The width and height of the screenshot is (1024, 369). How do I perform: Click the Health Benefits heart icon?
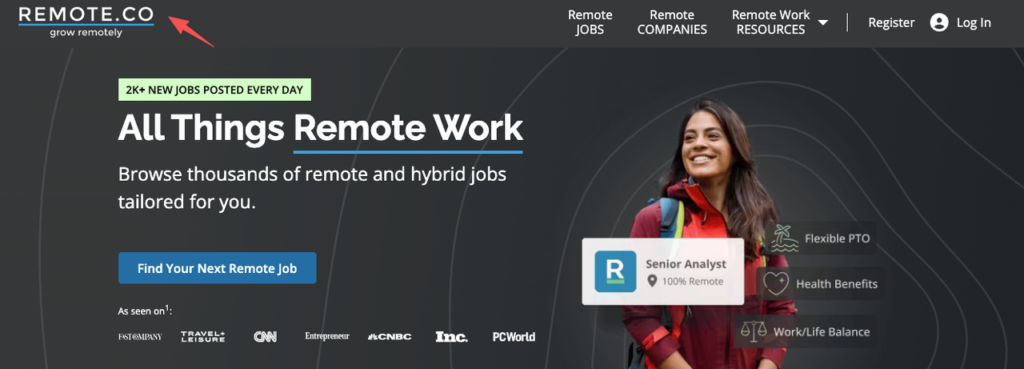776,284
